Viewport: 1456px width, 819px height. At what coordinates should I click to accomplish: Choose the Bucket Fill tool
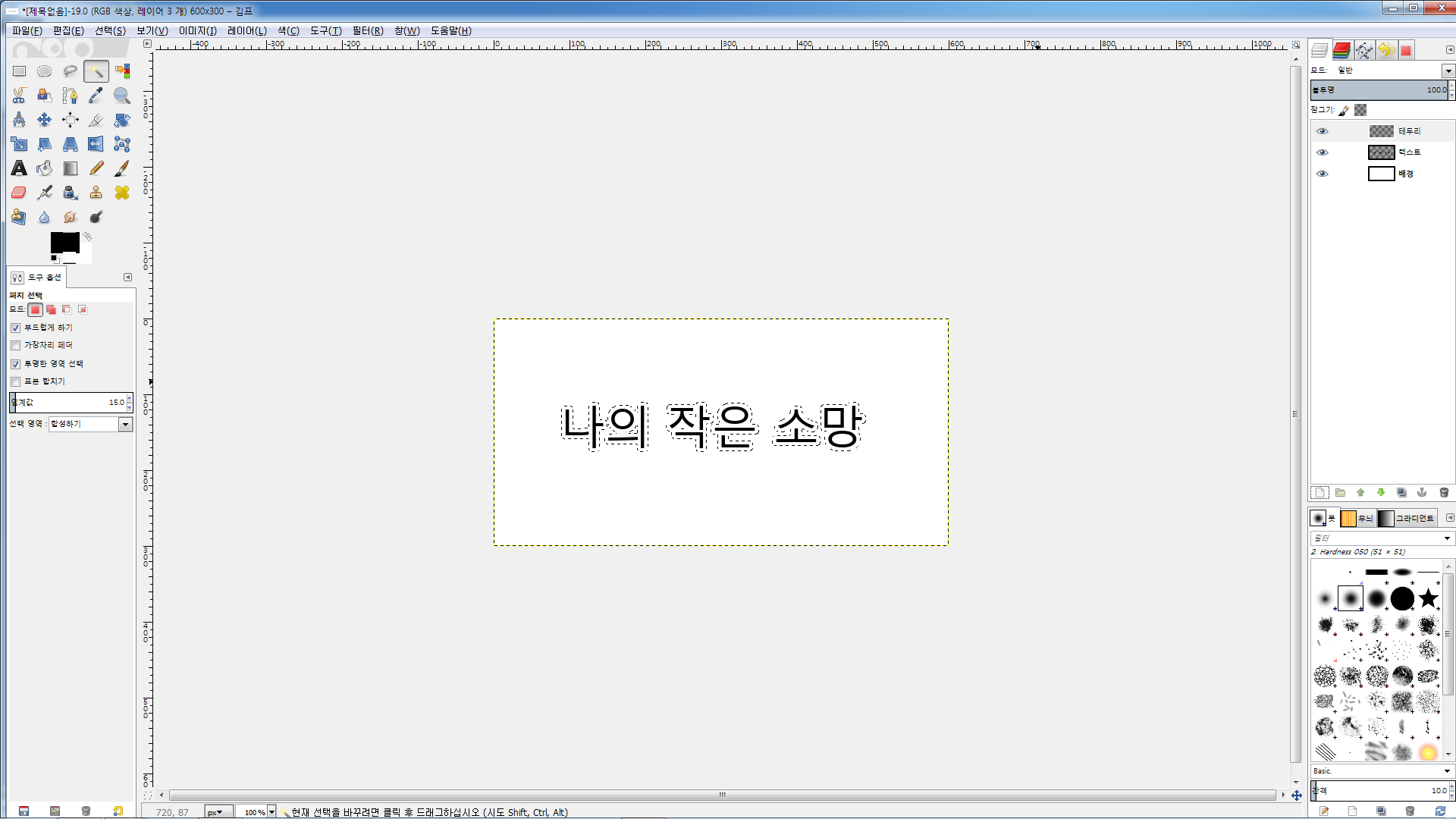(x=45, y=168)
